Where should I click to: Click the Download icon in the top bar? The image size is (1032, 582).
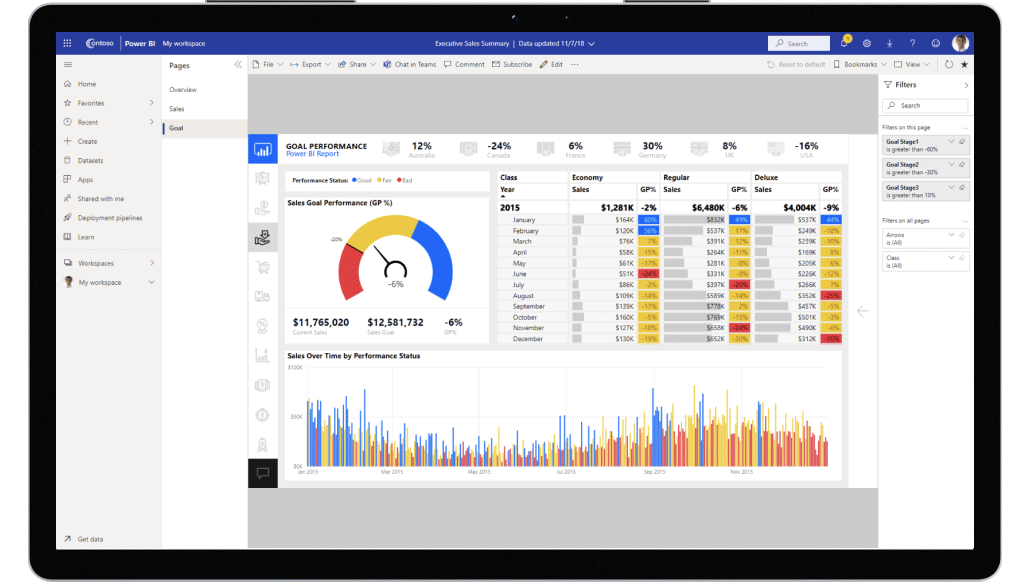point(890,43)
